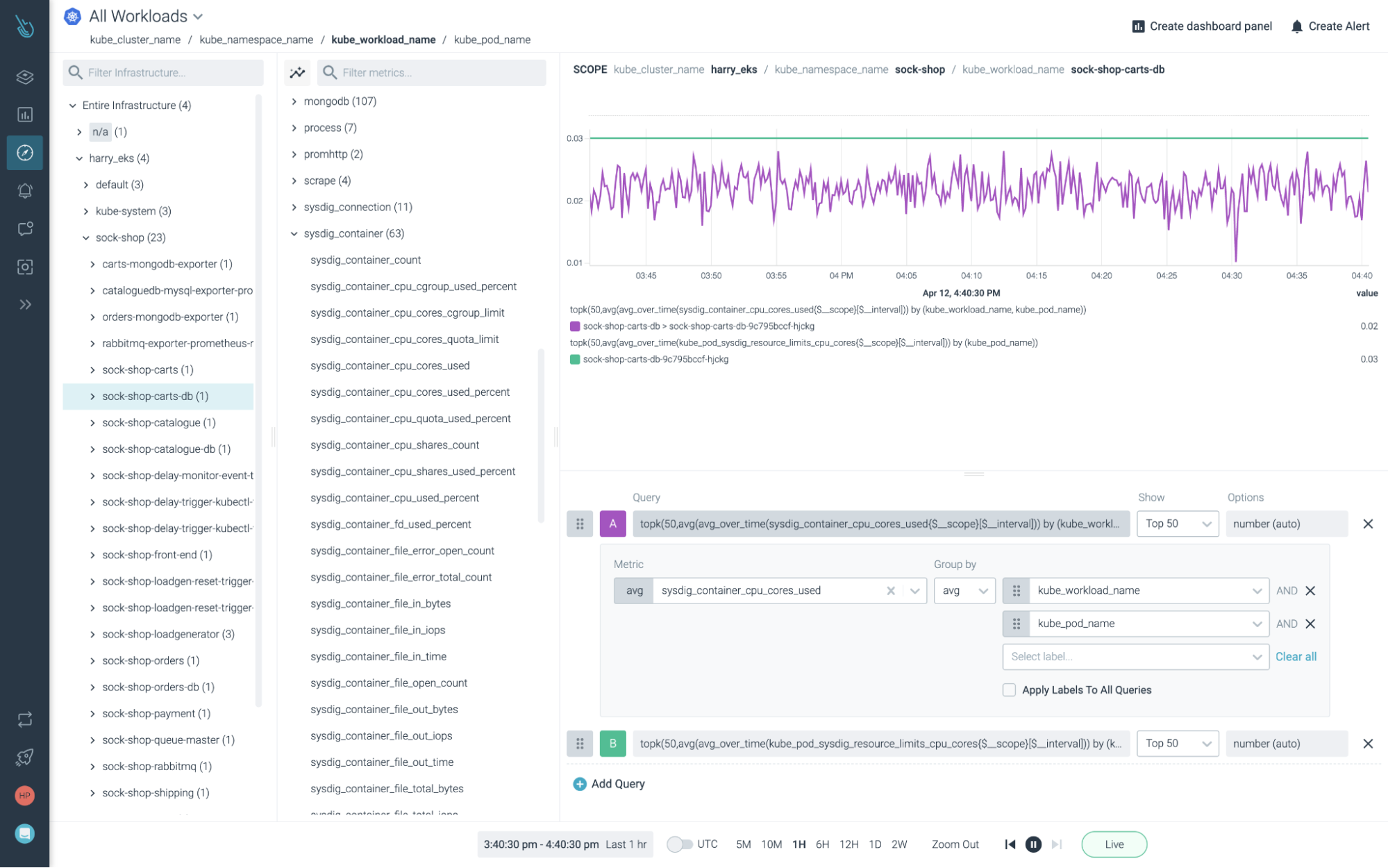Click the Filter metrics search field
This screenshot has width=1388, height=868.
[x=430, y=72]
